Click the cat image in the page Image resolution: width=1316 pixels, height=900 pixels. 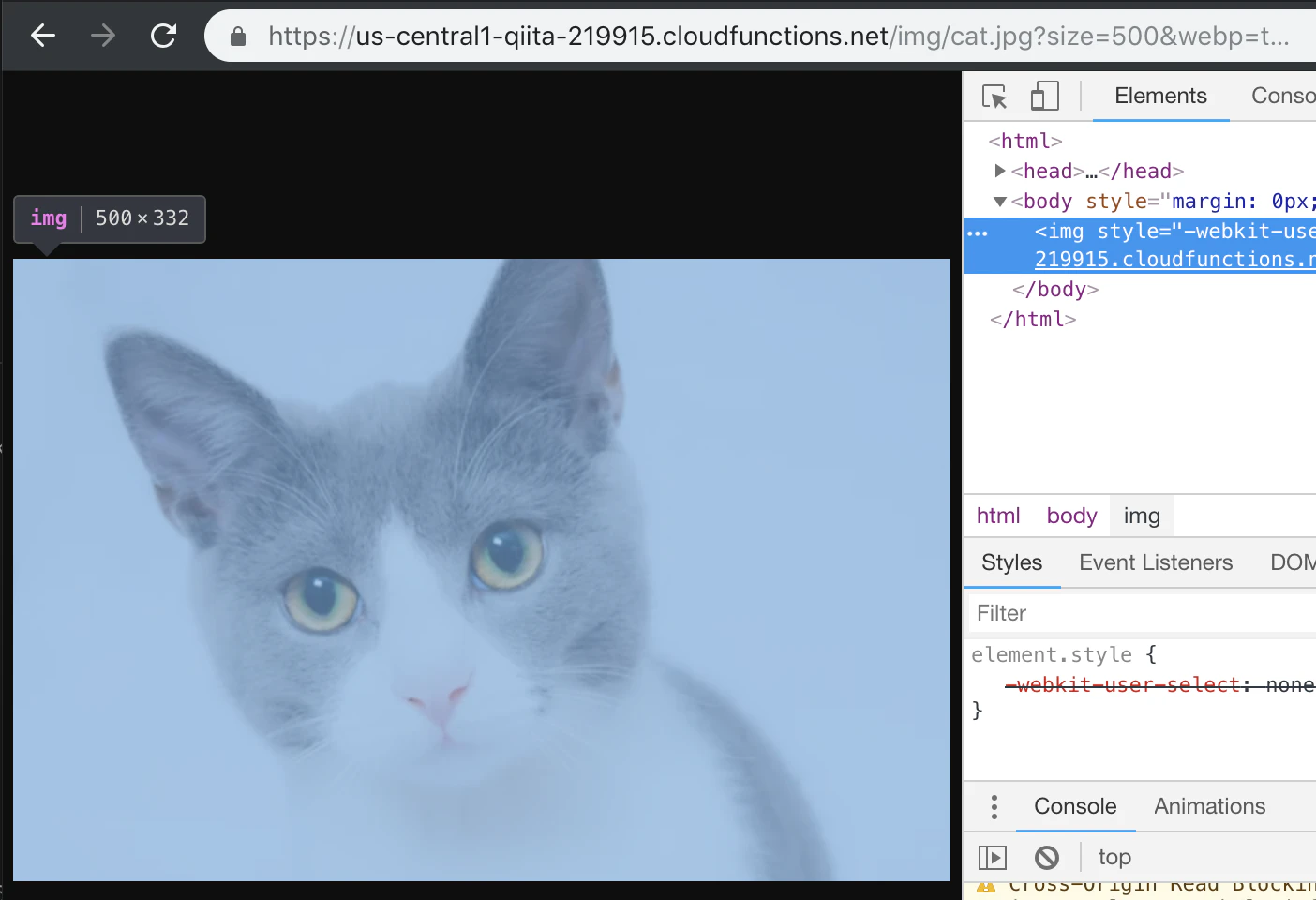(482, 570)
